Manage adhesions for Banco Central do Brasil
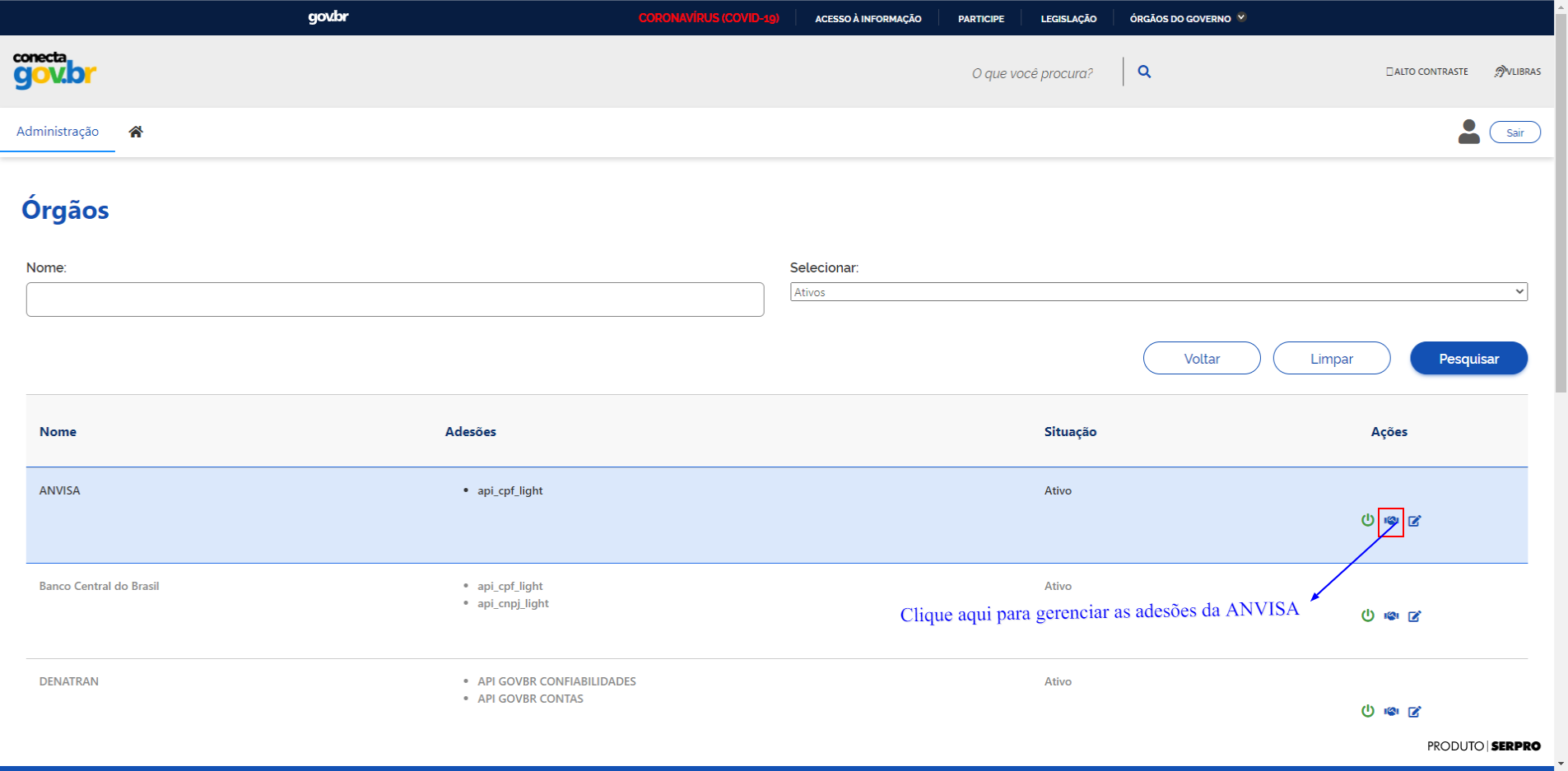 [1391, 616]
